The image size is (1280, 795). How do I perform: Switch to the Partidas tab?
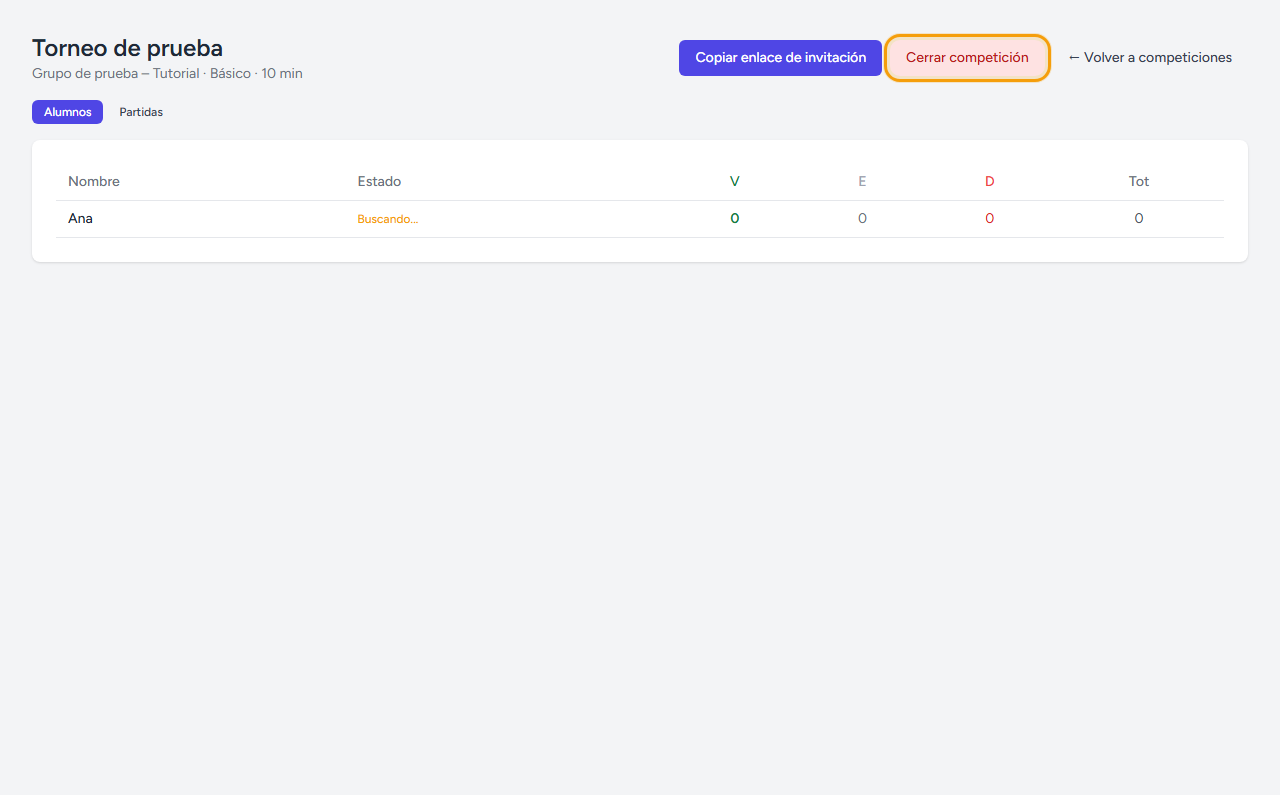(141, 112)
